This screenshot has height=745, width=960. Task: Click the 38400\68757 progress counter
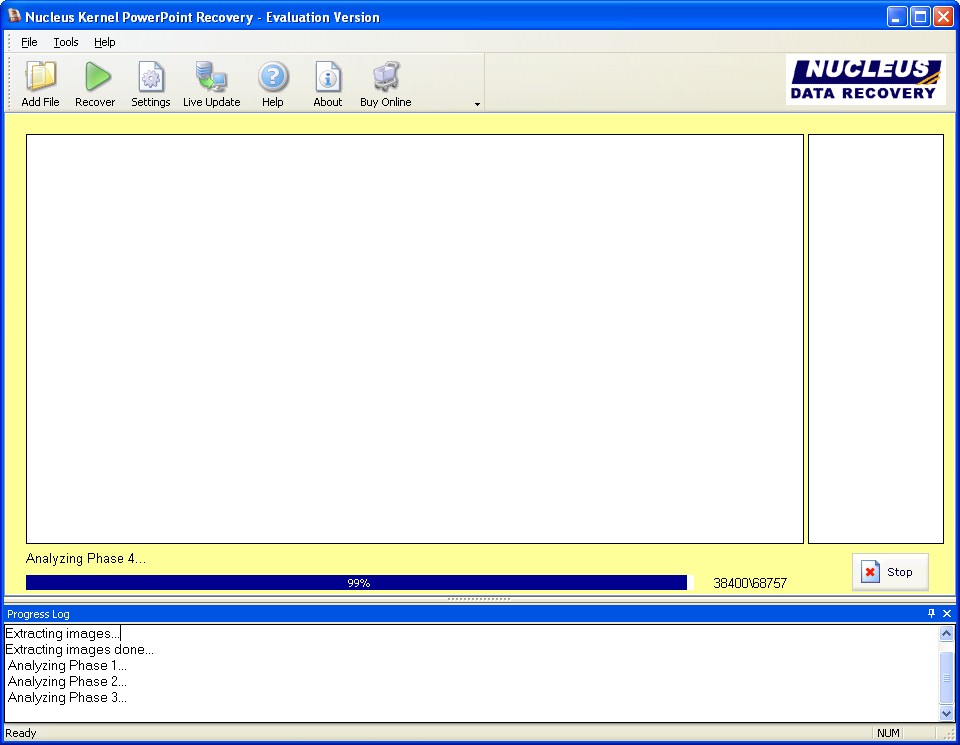pos(750,583)
